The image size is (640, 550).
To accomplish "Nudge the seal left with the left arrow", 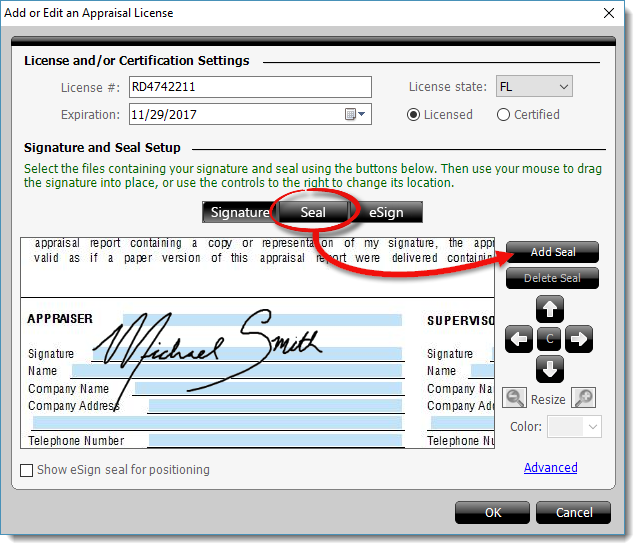I will (x=518, y=339).
